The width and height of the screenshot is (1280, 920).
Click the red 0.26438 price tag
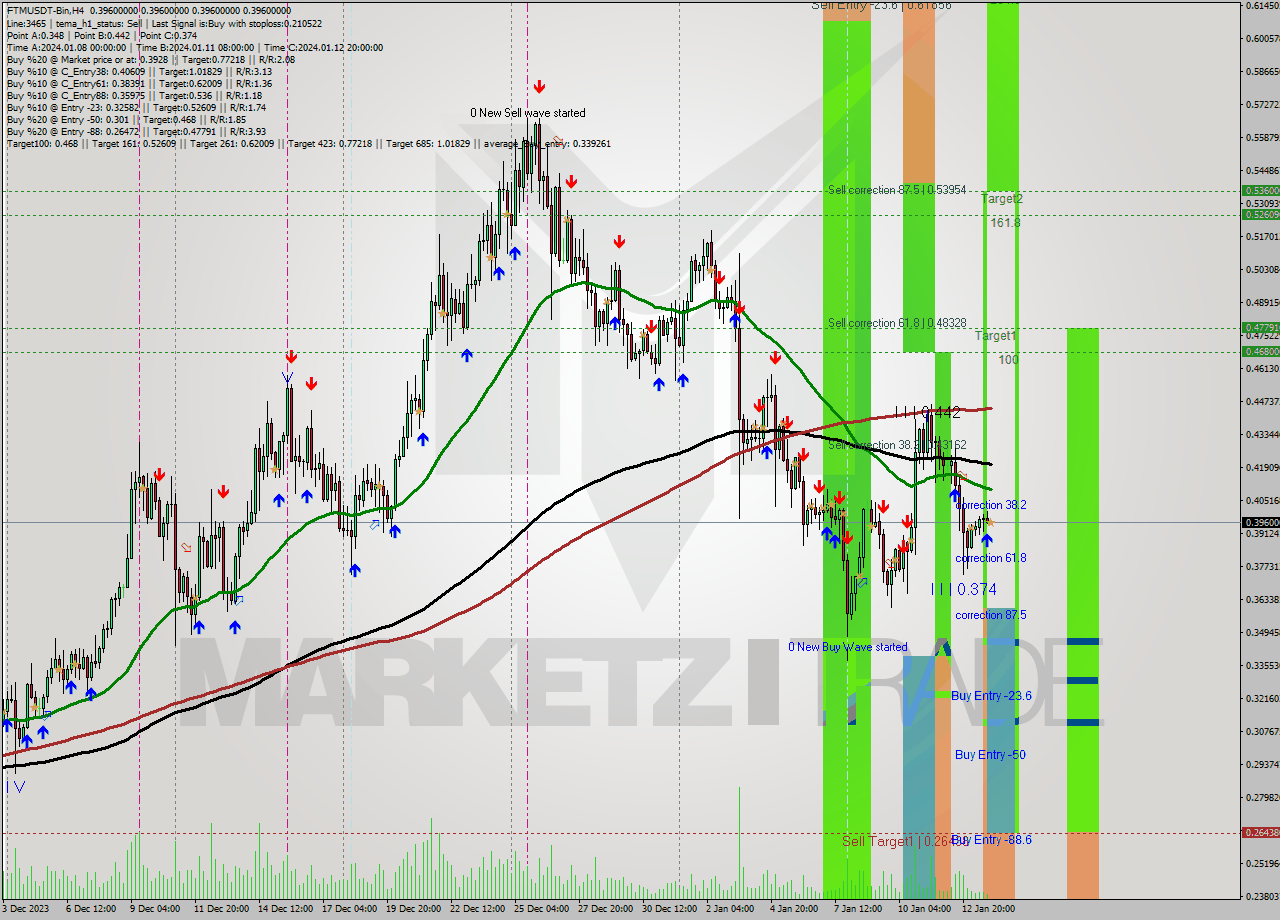click(1260, 832)
